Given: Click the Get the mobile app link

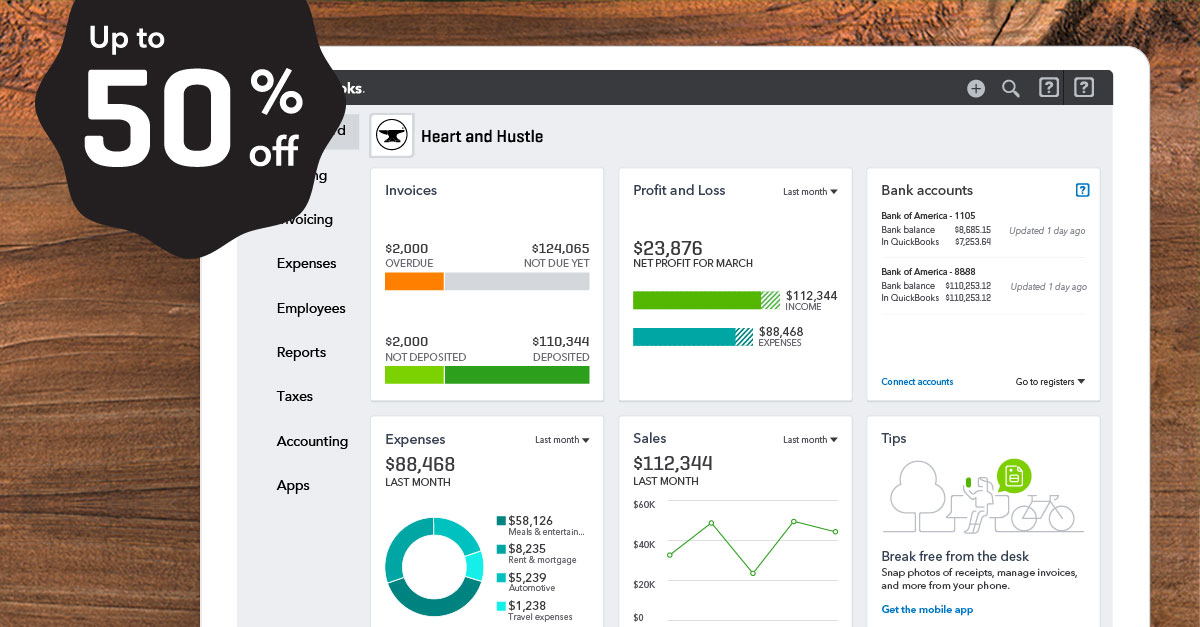Looking at the screenshot, I should [x=927, y=609].
